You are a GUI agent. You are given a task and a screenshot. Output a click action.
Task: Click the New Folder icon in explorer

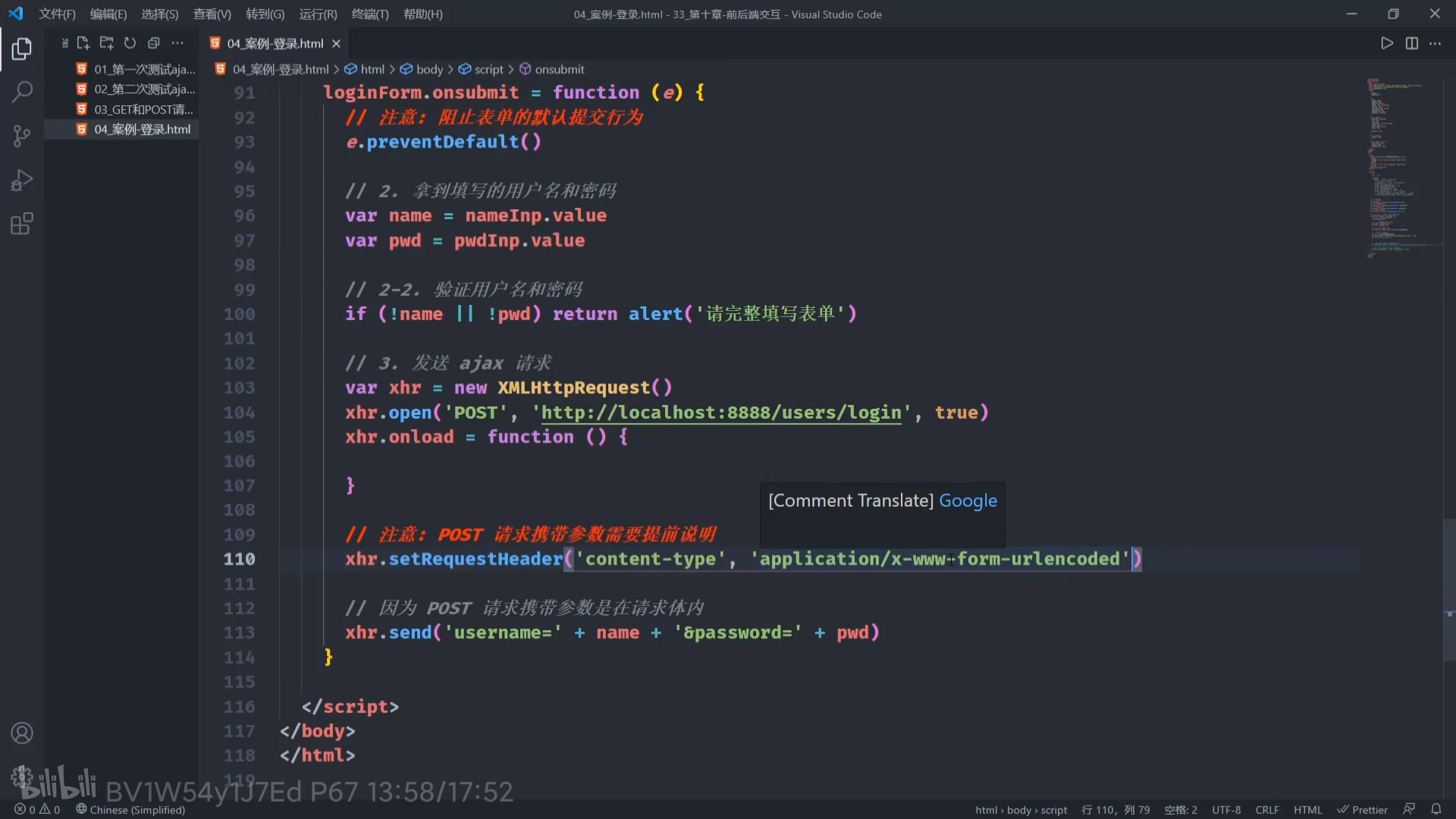[x=107, y=43]
